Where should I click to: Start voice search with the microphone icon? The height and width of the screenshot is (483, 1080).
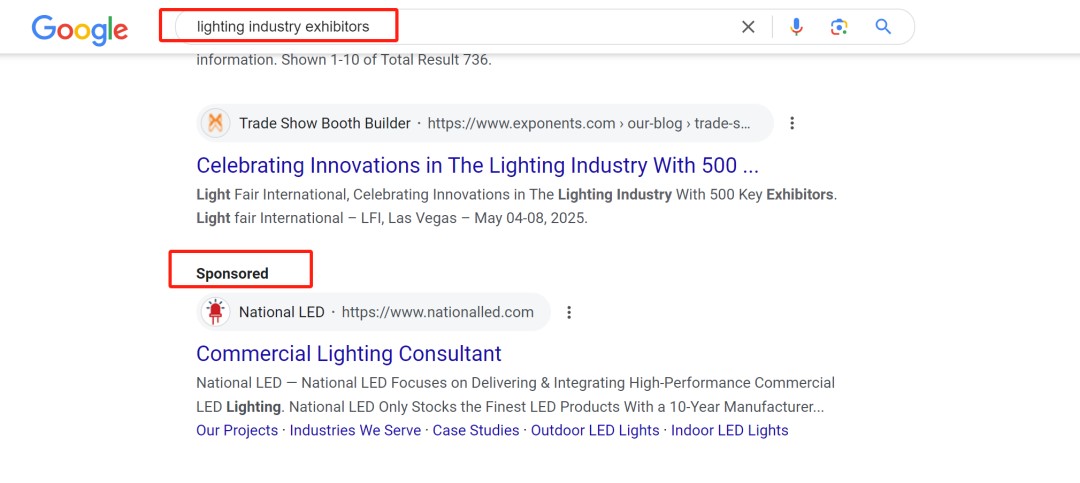[796, 27]
